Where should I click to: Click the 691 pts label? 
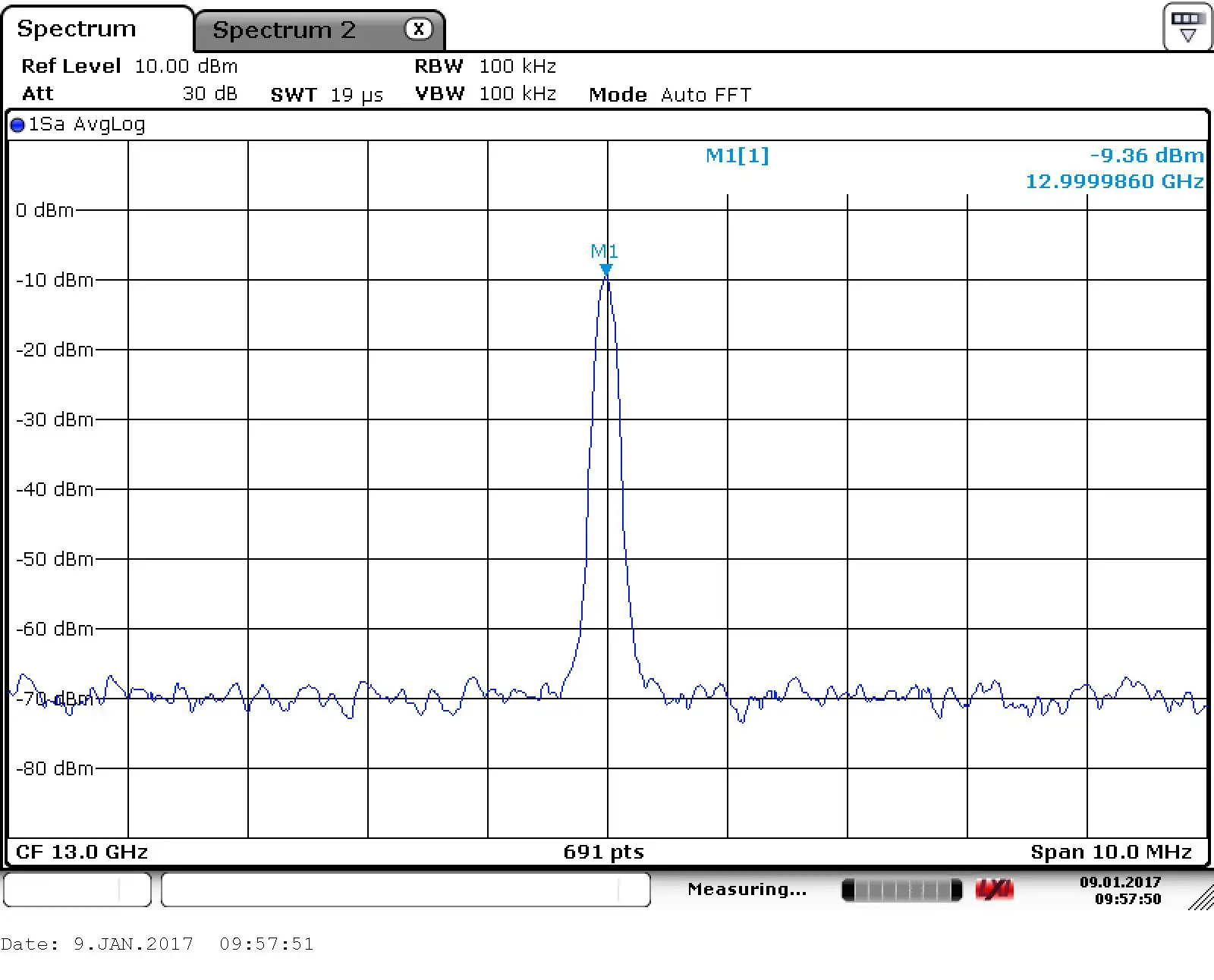(604, 852)
